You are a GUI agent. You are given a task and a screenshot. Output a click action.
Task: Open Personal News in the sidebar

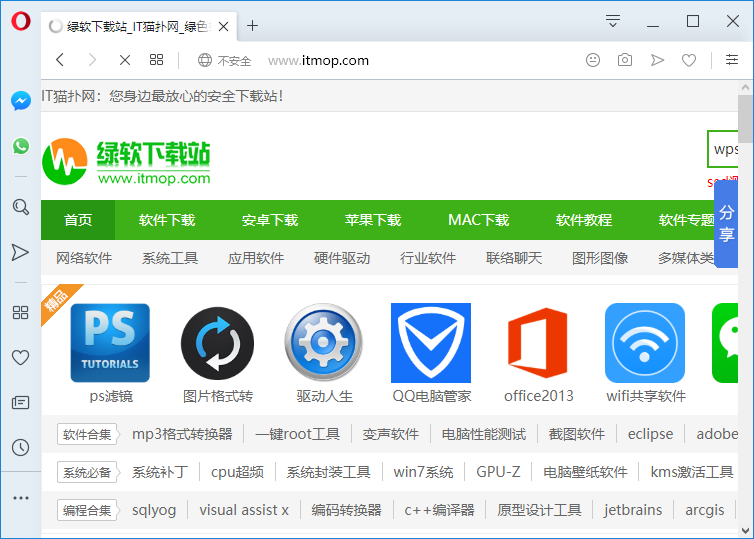pyautogui.click(x=20, y=402)
